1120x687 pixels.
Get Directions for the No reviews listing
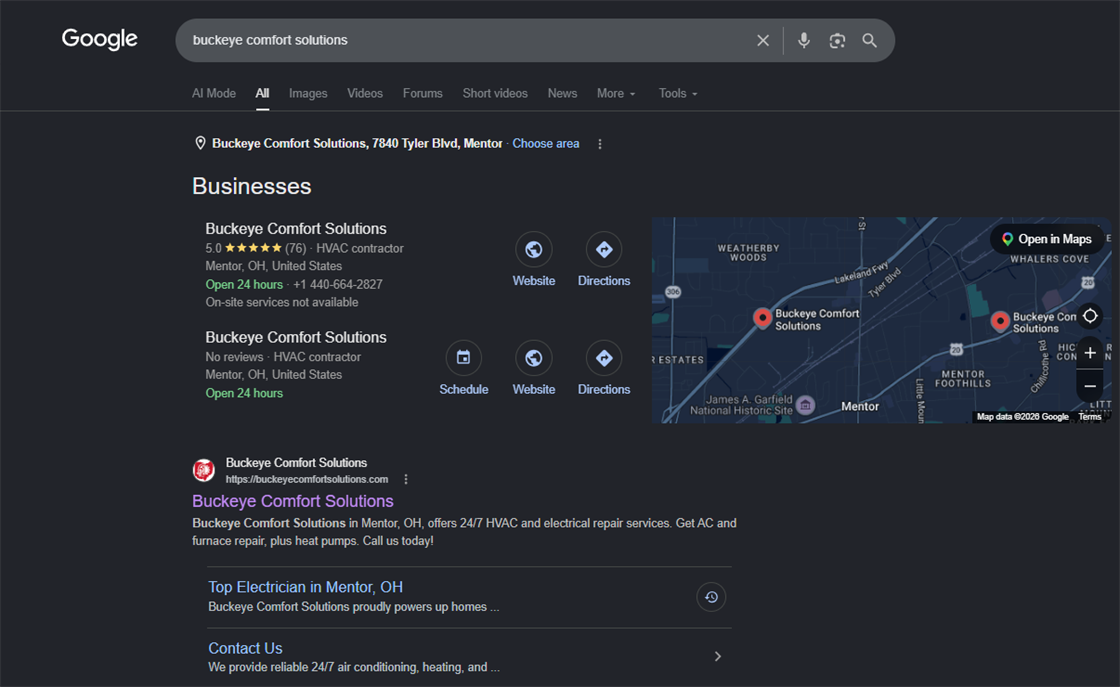point(604,368)
